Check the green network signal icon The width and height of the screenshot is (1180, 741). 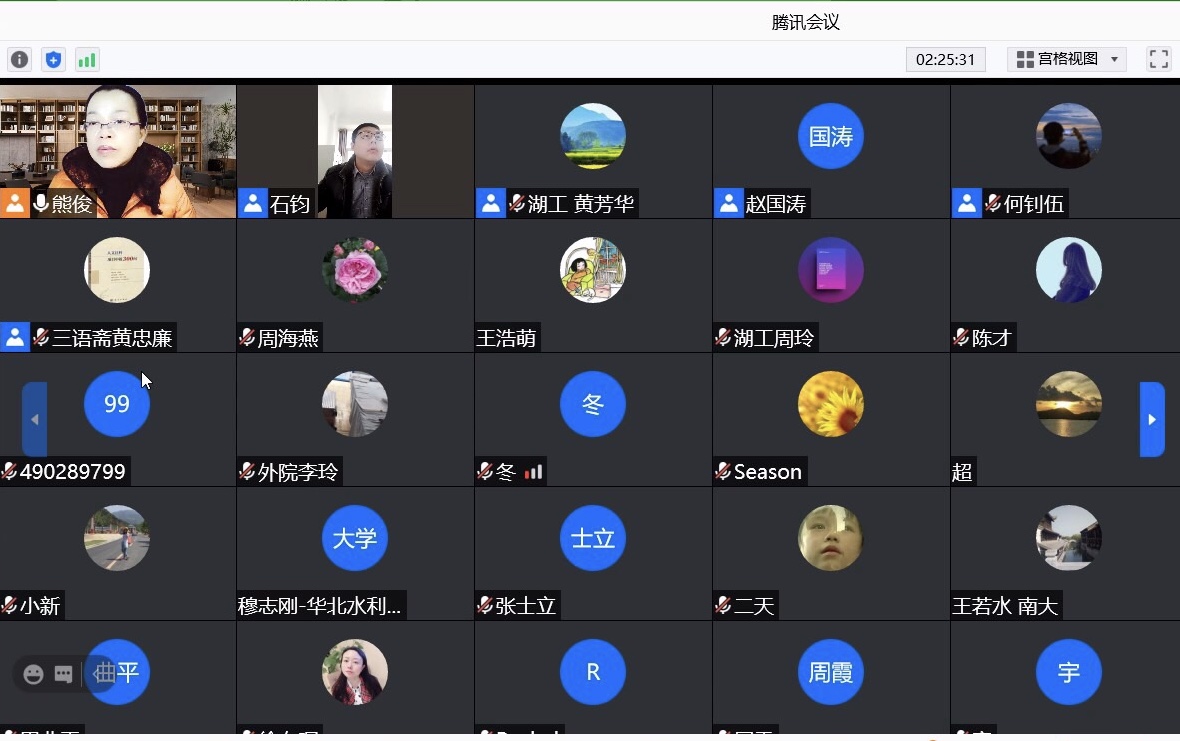click(x=87, y=60)
